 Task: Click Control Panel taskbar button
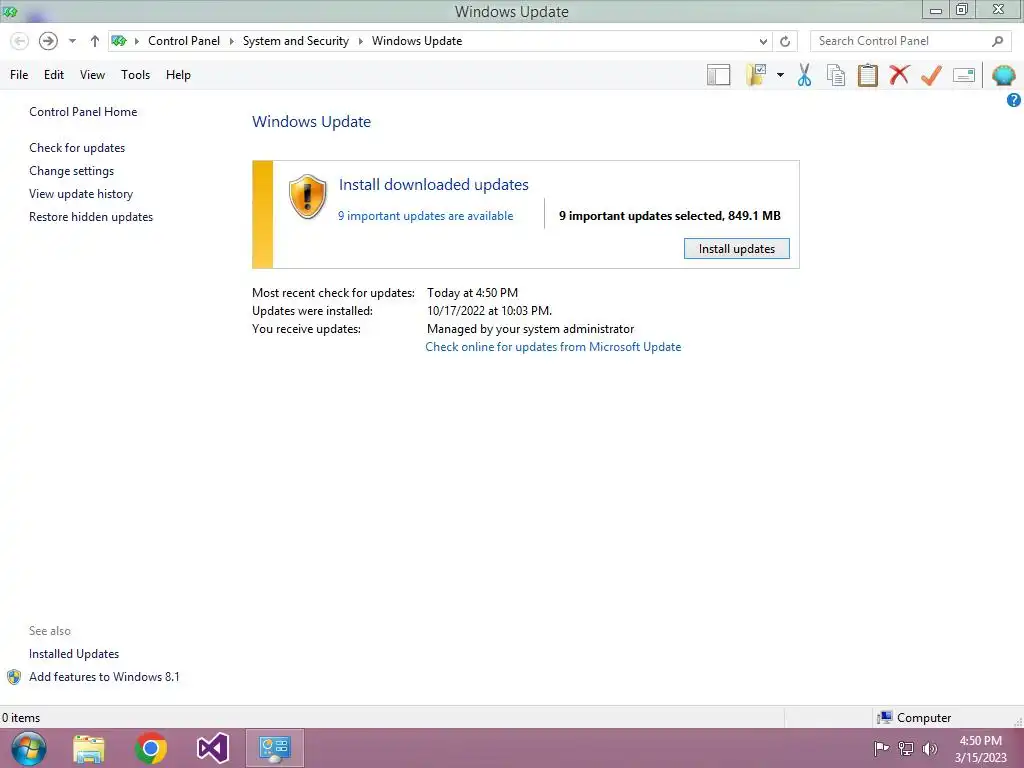274,748
